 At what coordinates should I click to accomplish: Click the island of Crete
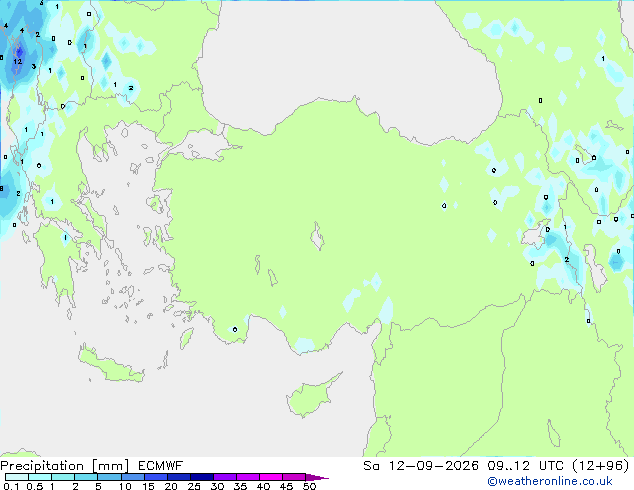(111, 365)
